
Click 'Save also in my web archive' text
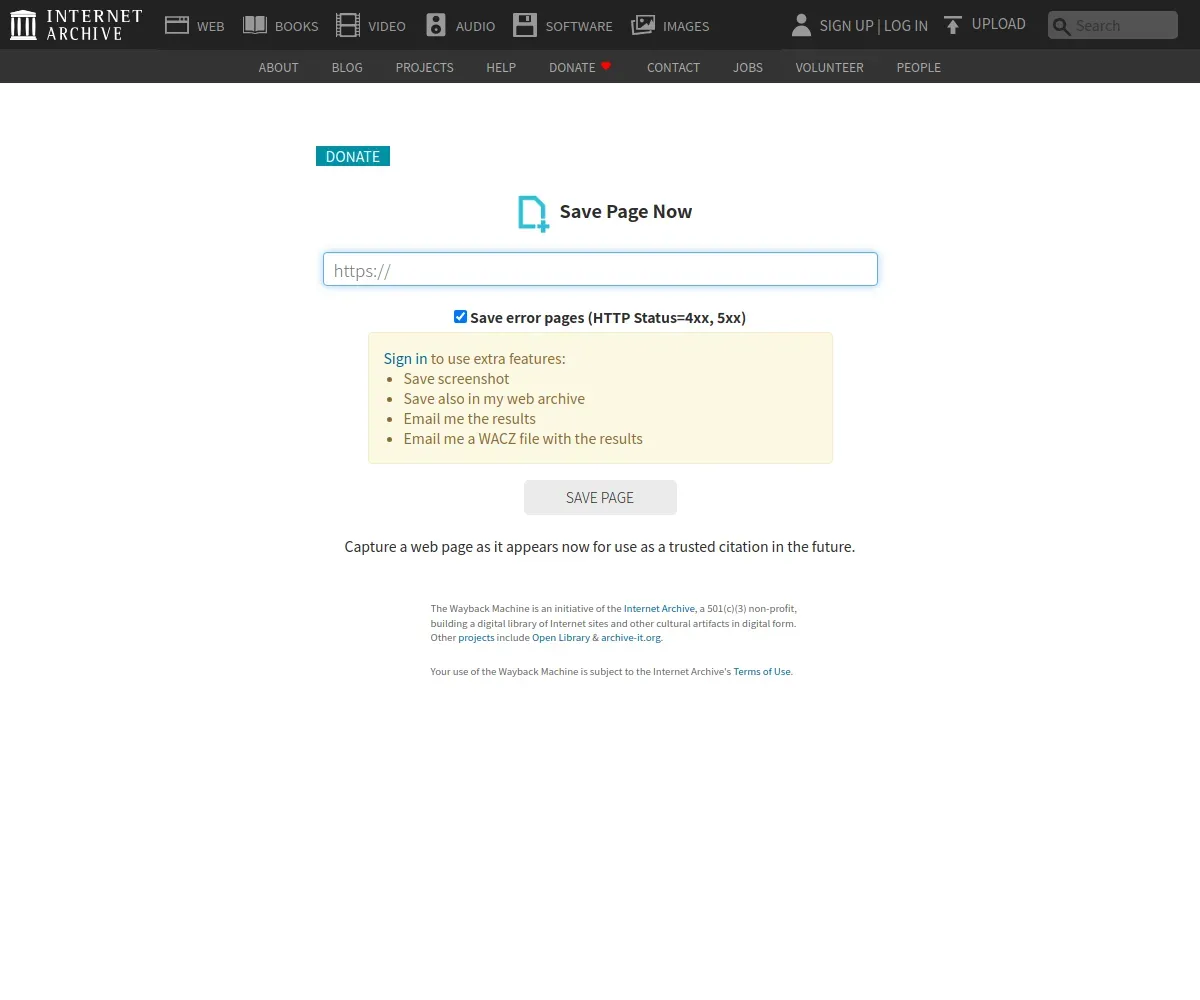[x=494, y=398]
